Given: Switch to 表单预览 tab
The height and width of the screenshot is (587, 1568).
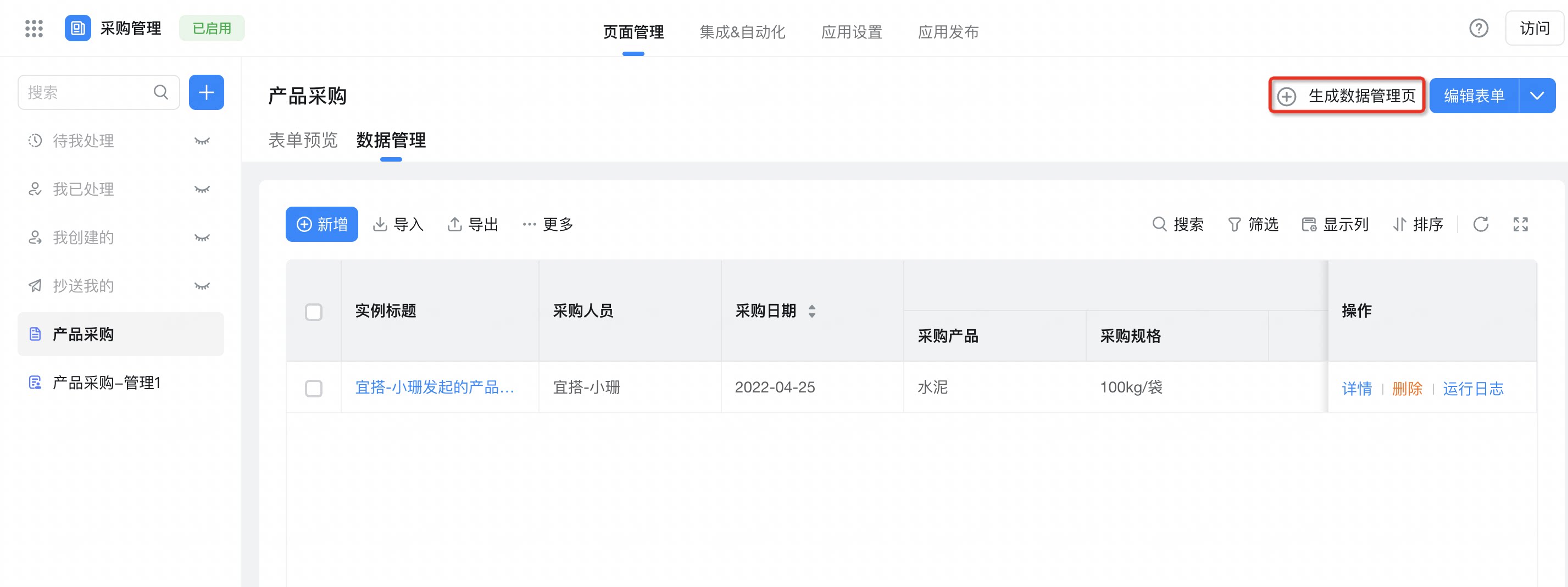Looking at the screenshot, I should (x=303, y=140).
